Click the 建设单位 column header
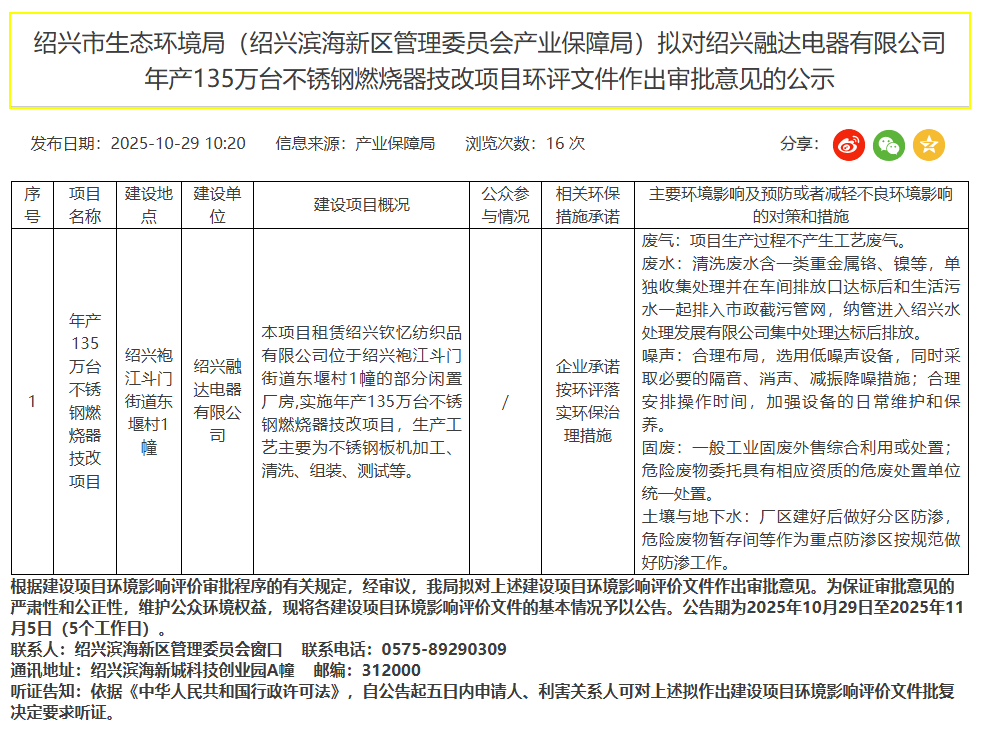 [x=217, y=205]
